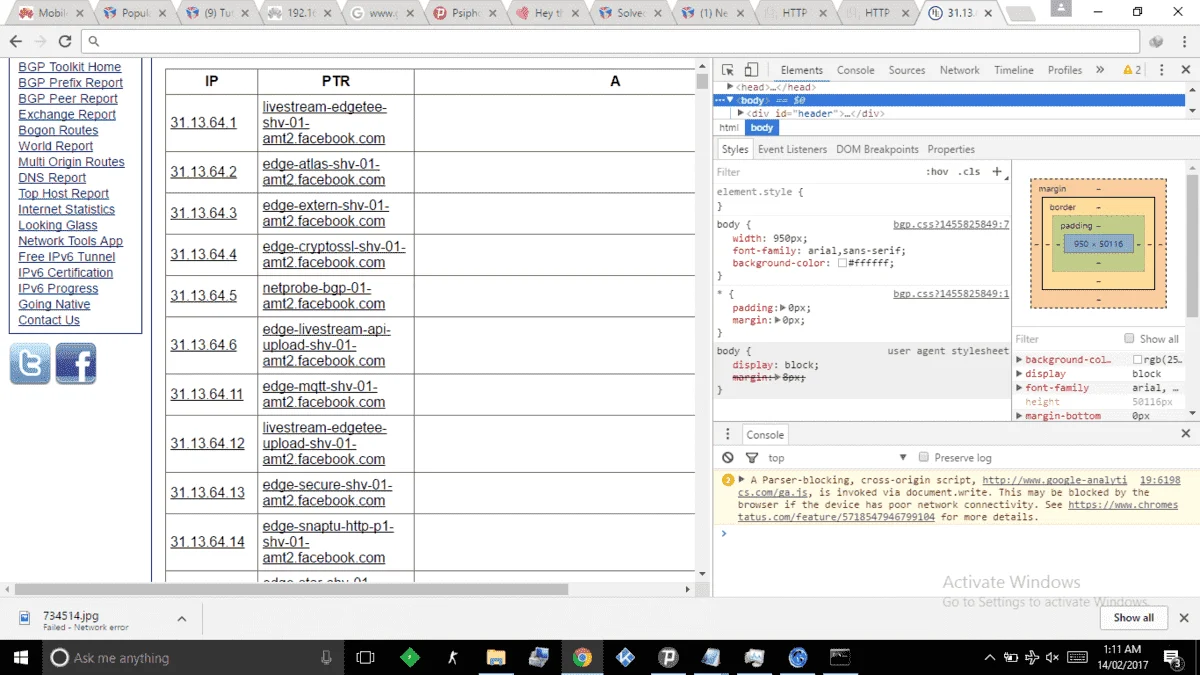The width and height of the screenshot is (1200, 675).
Task: Open the console execution context dropdown
Action: 838,458
